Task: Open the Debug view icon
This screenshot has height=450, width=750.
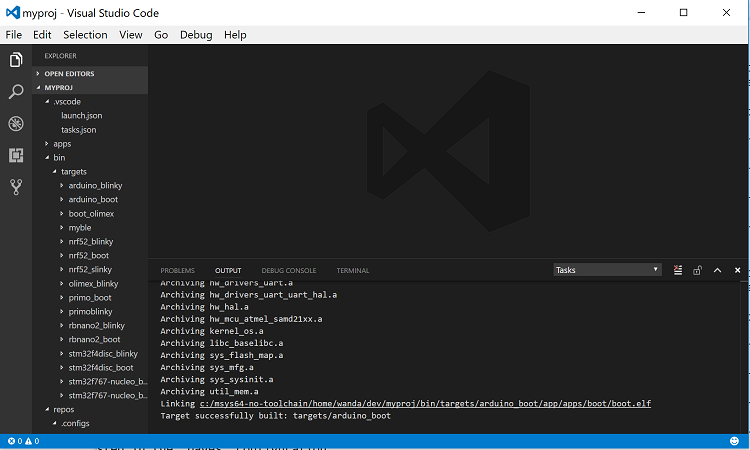Action: (16, 124)
